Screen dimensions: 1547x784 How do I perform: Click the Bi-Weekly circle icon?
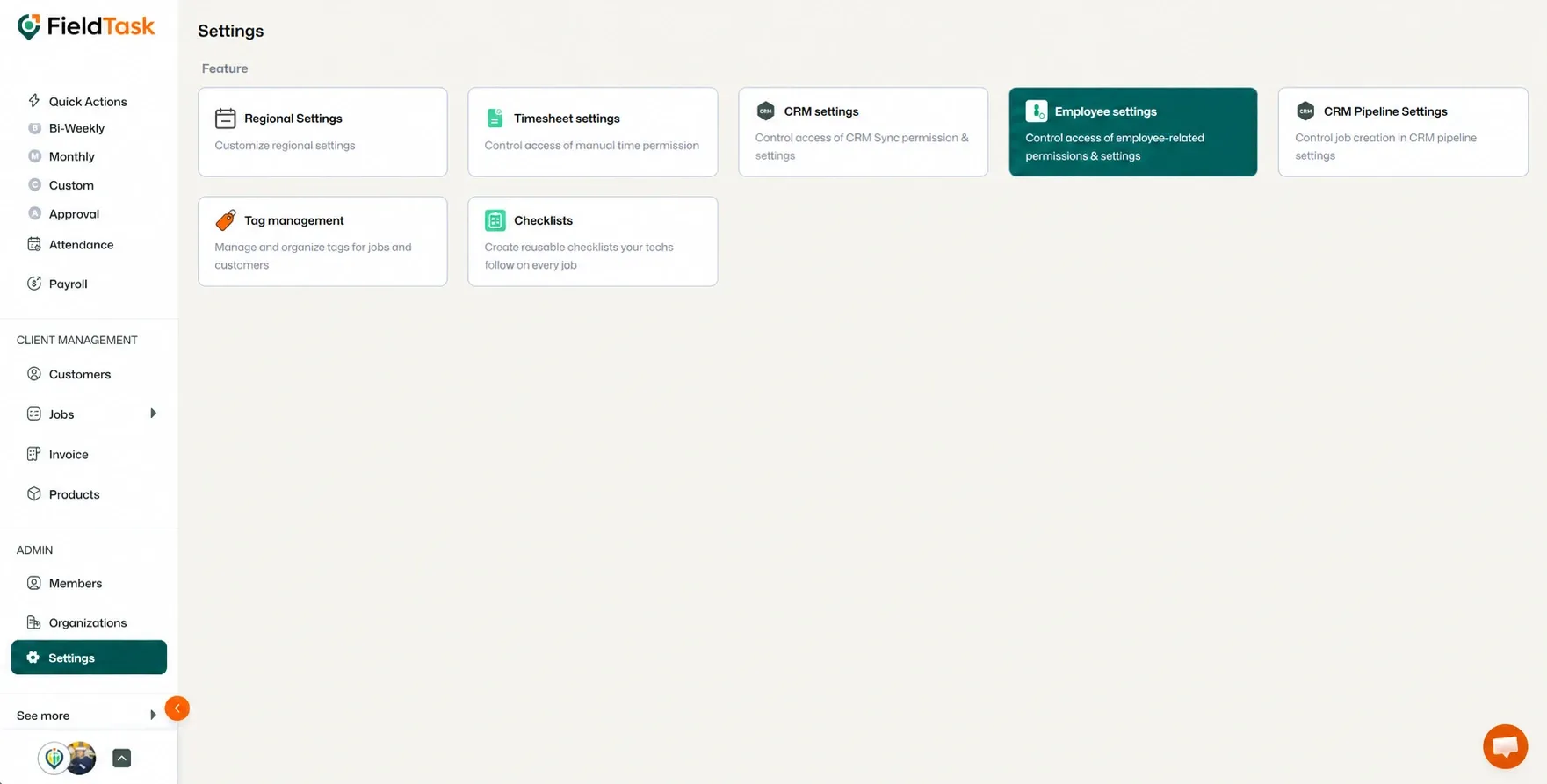(x=34, y=128)
